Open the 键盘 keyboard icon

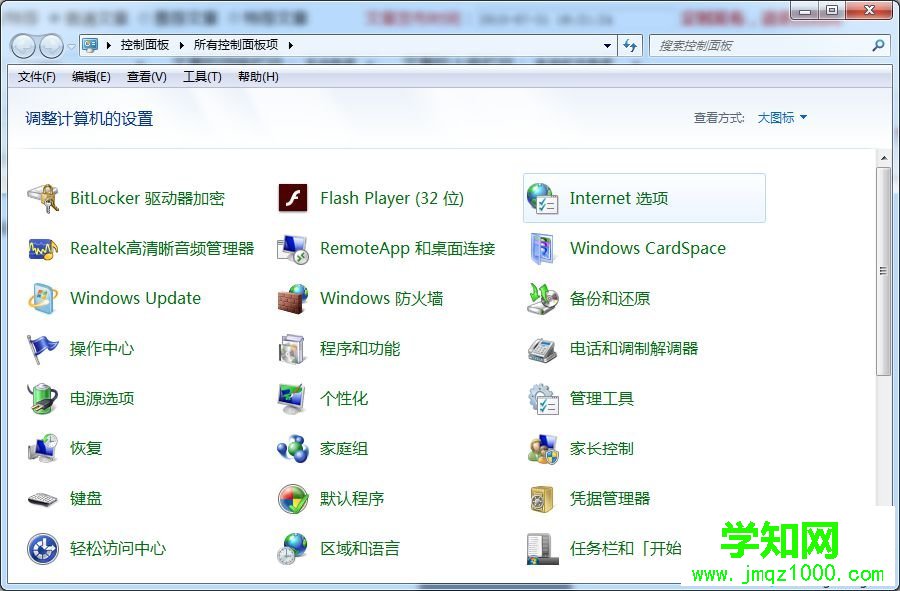[43, 498]
